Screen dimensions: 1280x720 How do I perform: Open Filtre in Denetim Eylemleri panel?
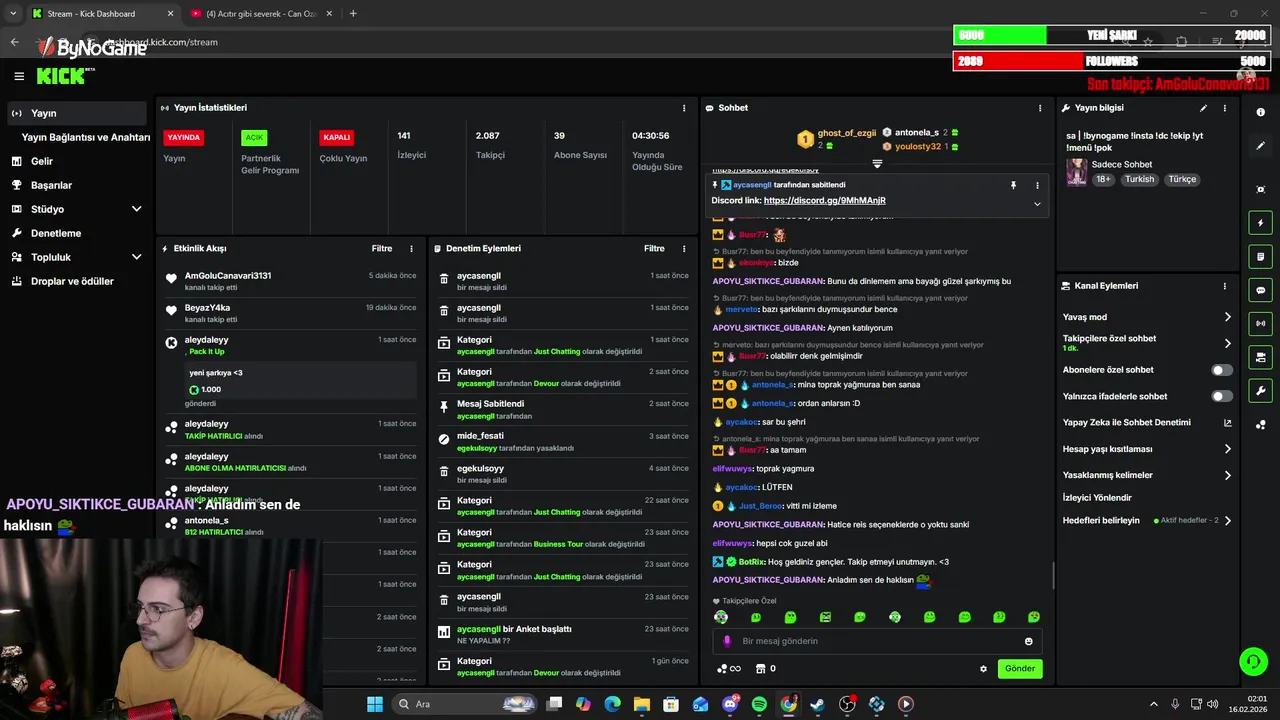(x=654, y=249)
